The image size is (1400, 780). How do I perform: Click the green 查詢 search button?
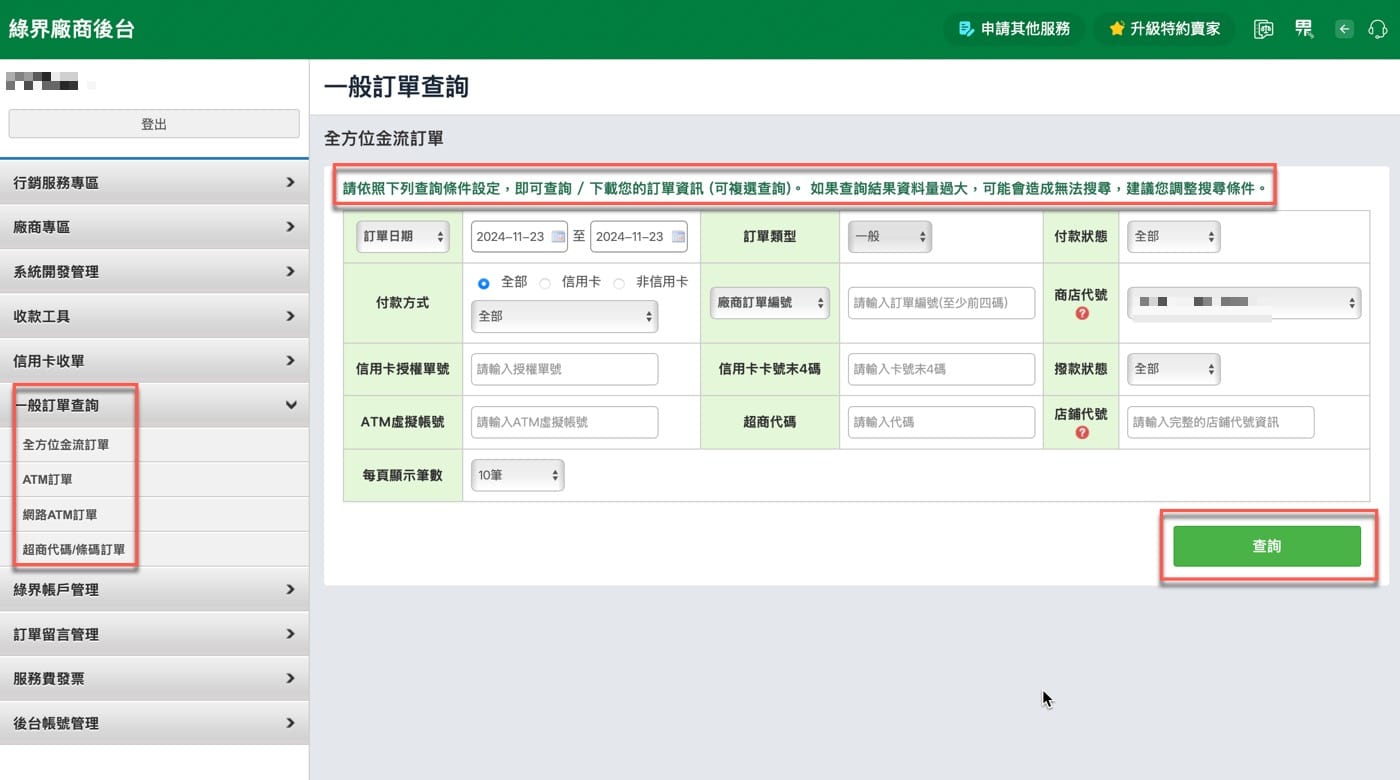coord(1267,546)
